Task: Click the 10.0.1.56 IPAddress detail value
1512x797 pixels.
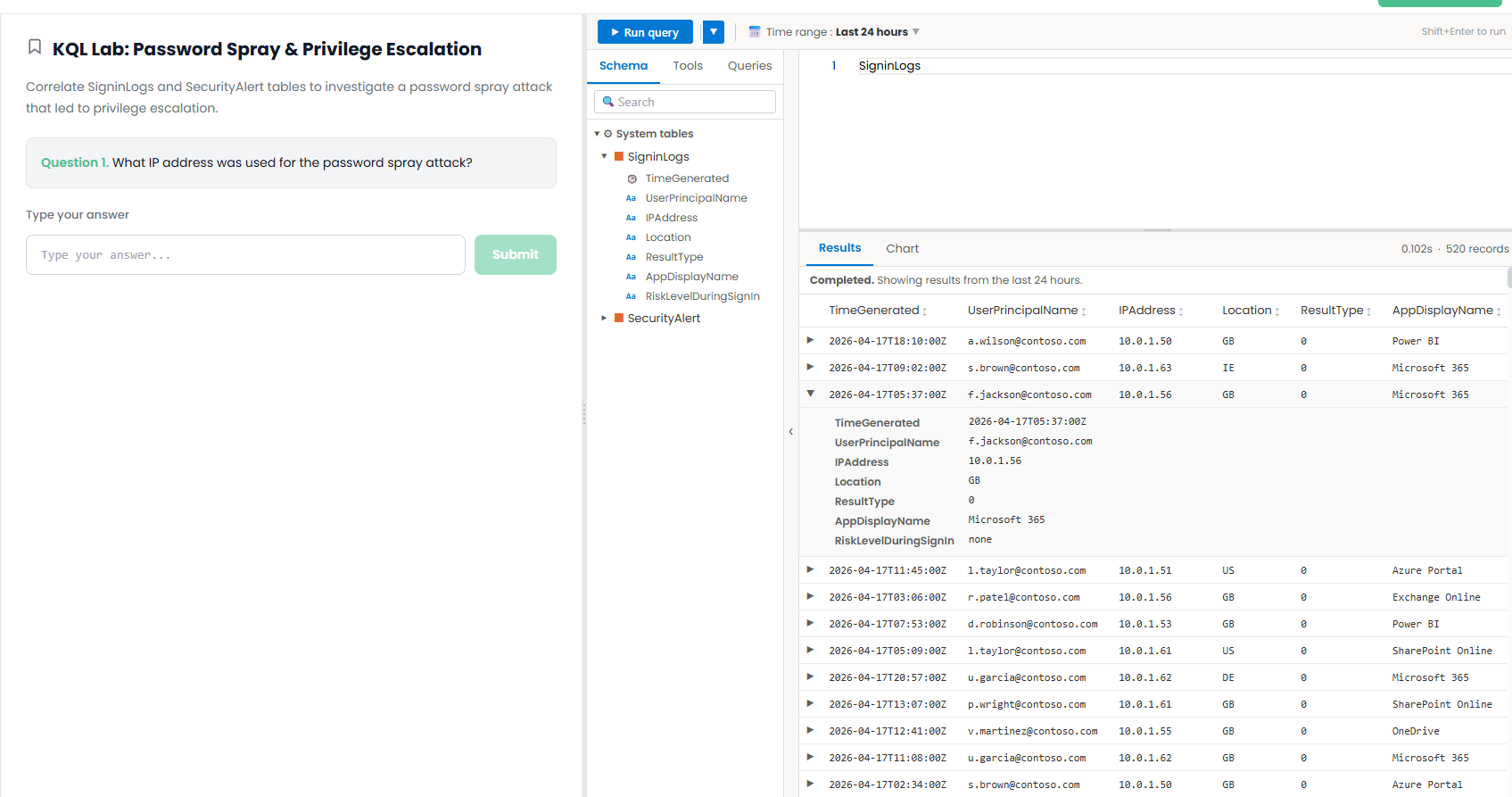Action: 995,461
